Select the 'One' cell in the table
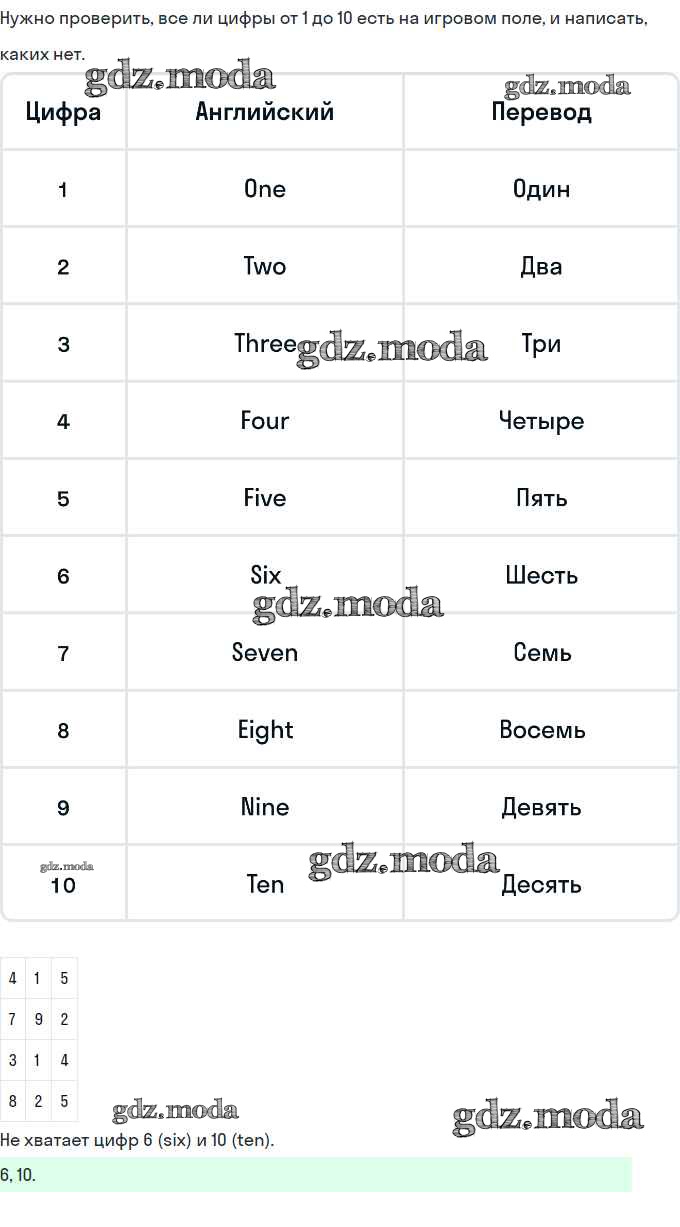Image resolution: width=680 pixels, height=1227 pixels. (265, 189)
